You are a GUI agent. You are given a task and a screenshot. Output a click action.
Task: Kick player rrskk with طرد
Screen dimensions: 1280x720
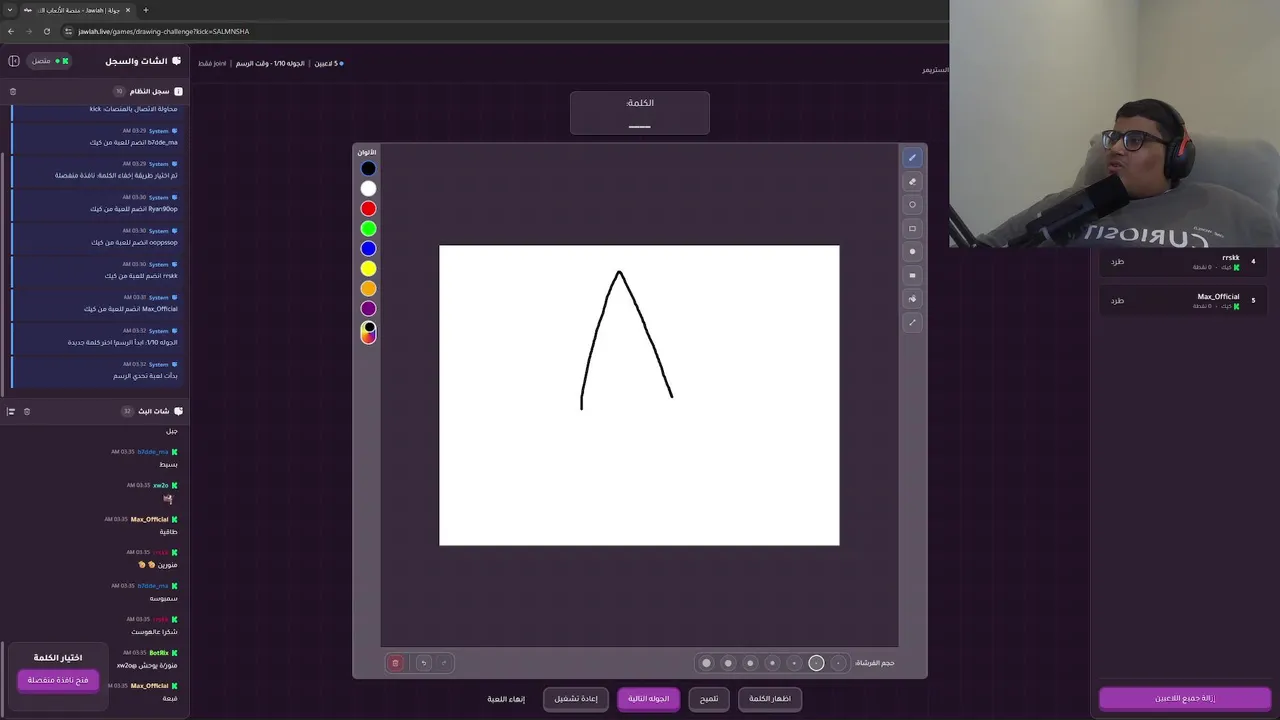(x=1117, y=262)
